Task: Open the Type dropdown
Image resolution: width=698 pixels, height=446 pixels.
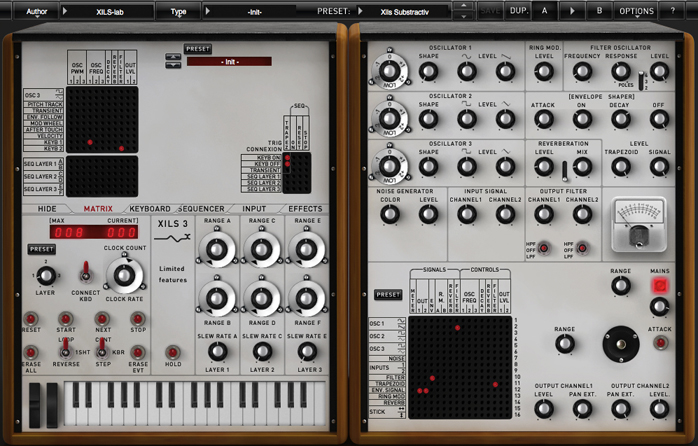Action: [179, 12]
